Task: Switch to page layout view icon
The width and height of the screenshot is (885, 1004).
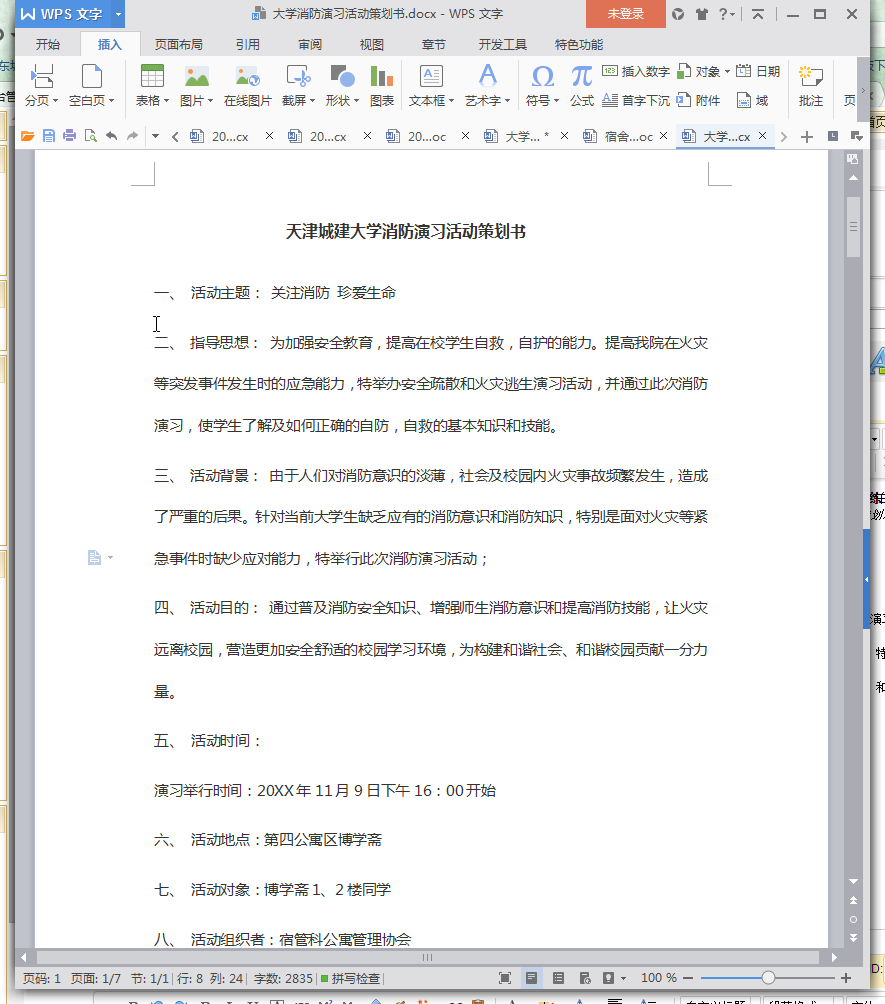Action: point(532,978)
